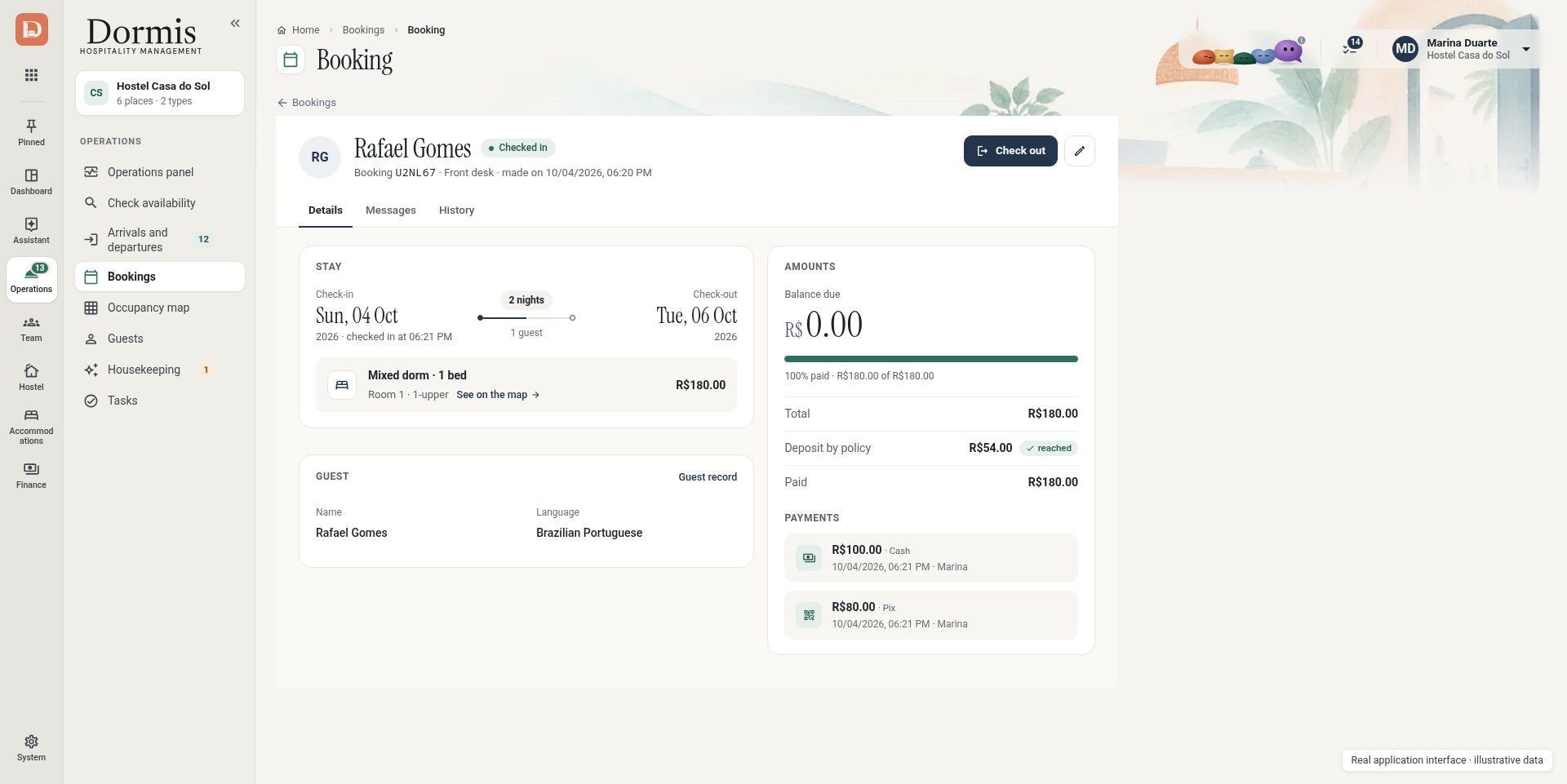Click the Home breadcrumb
1567x784 pixels.
pos(299,30)
